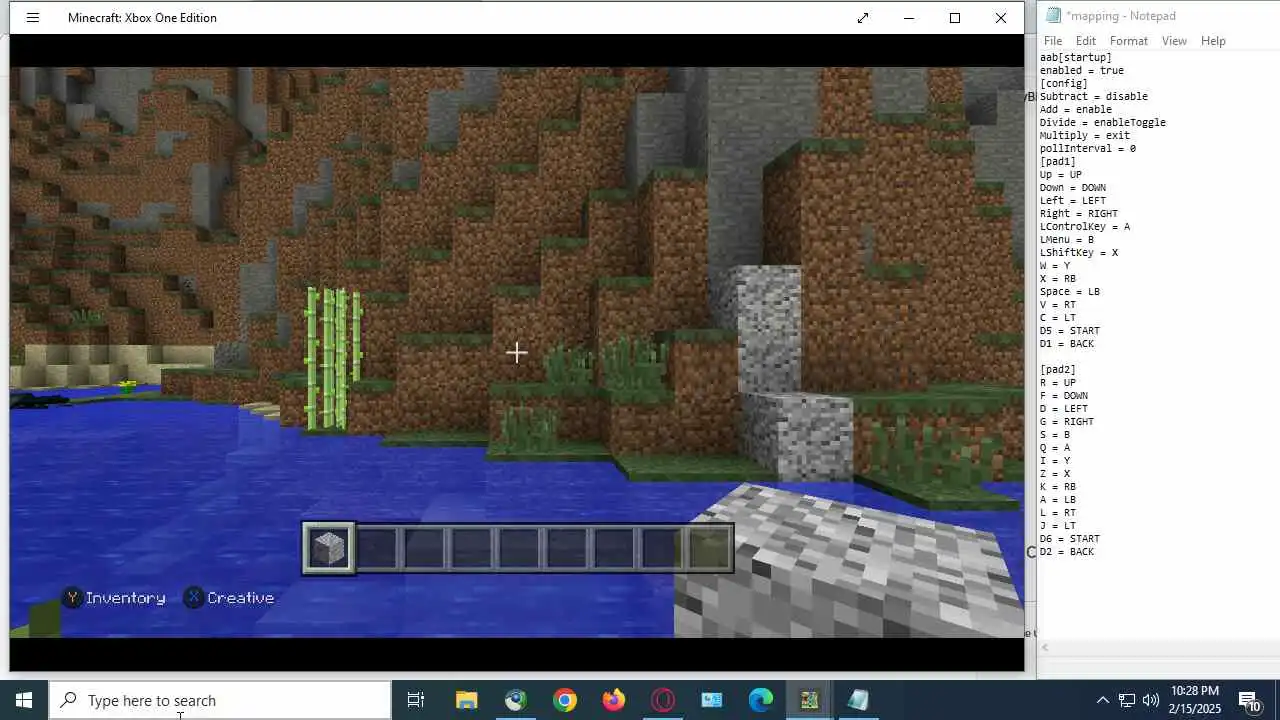This screenshot has height=720, width=1280.
Task: Open Firefox from taskbar
Action: [614, 700]
